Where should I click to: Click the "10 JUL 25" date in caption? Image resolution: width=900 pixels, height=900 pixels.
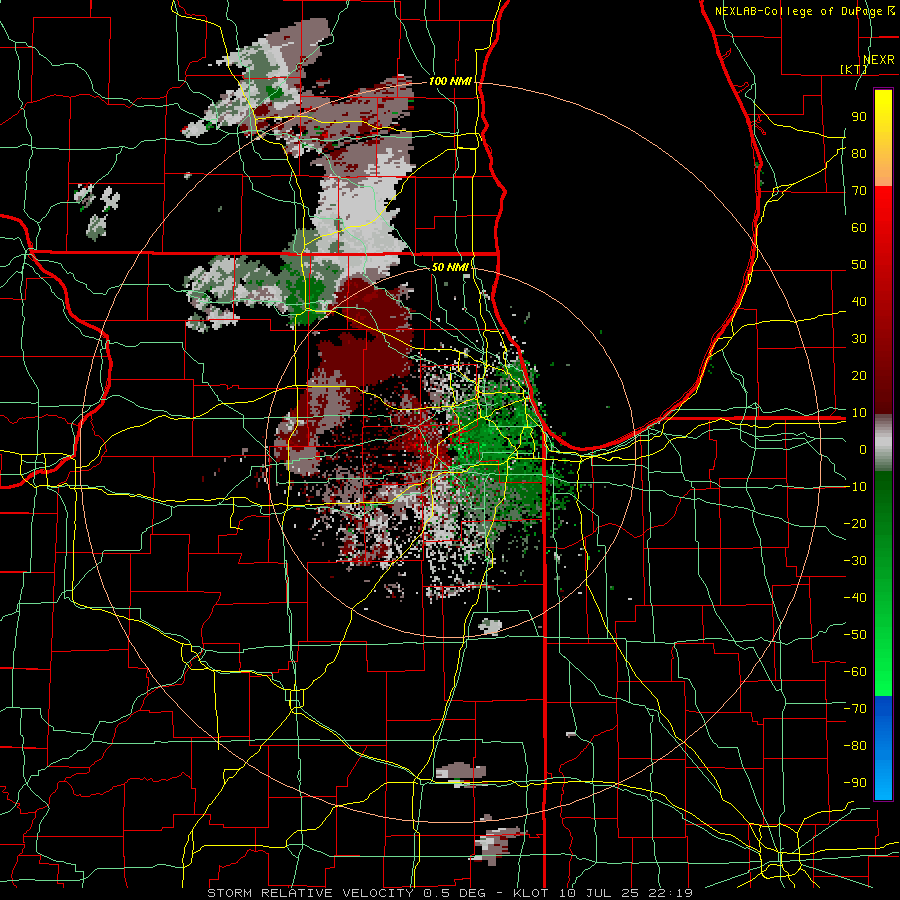click(x=598, y=893)
